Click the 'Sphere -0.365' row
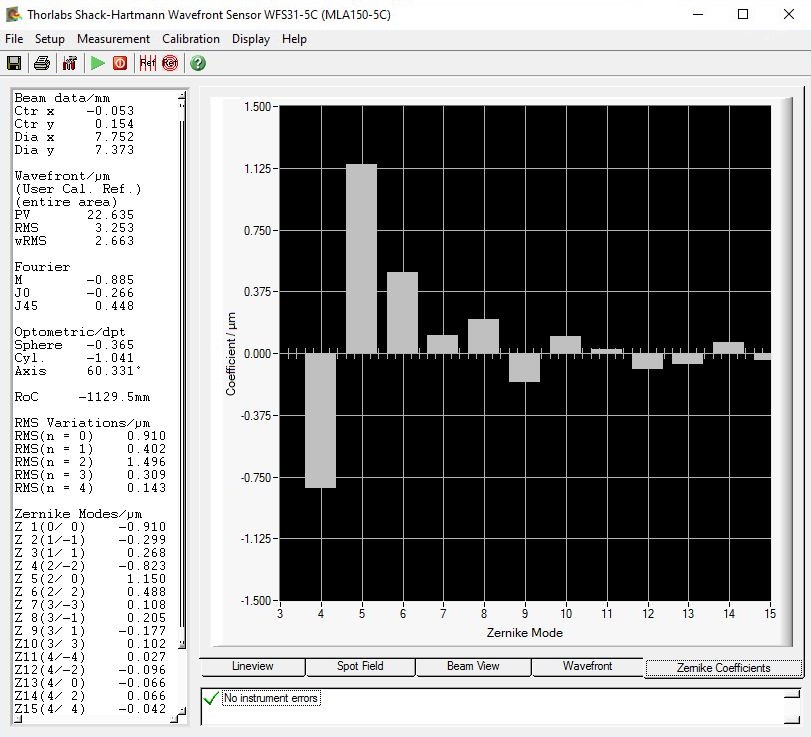This screenshot has width=811, height=737. click(74, 345)
